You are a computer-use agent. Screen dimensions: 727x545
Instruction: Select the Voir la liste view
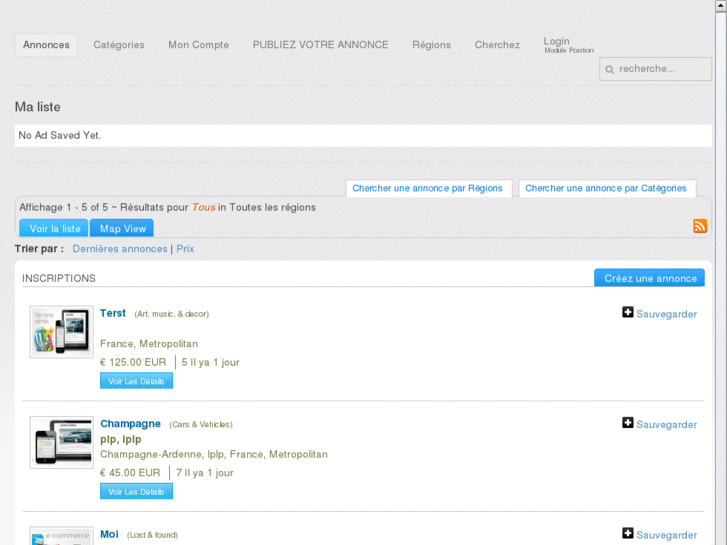point(54,229)
